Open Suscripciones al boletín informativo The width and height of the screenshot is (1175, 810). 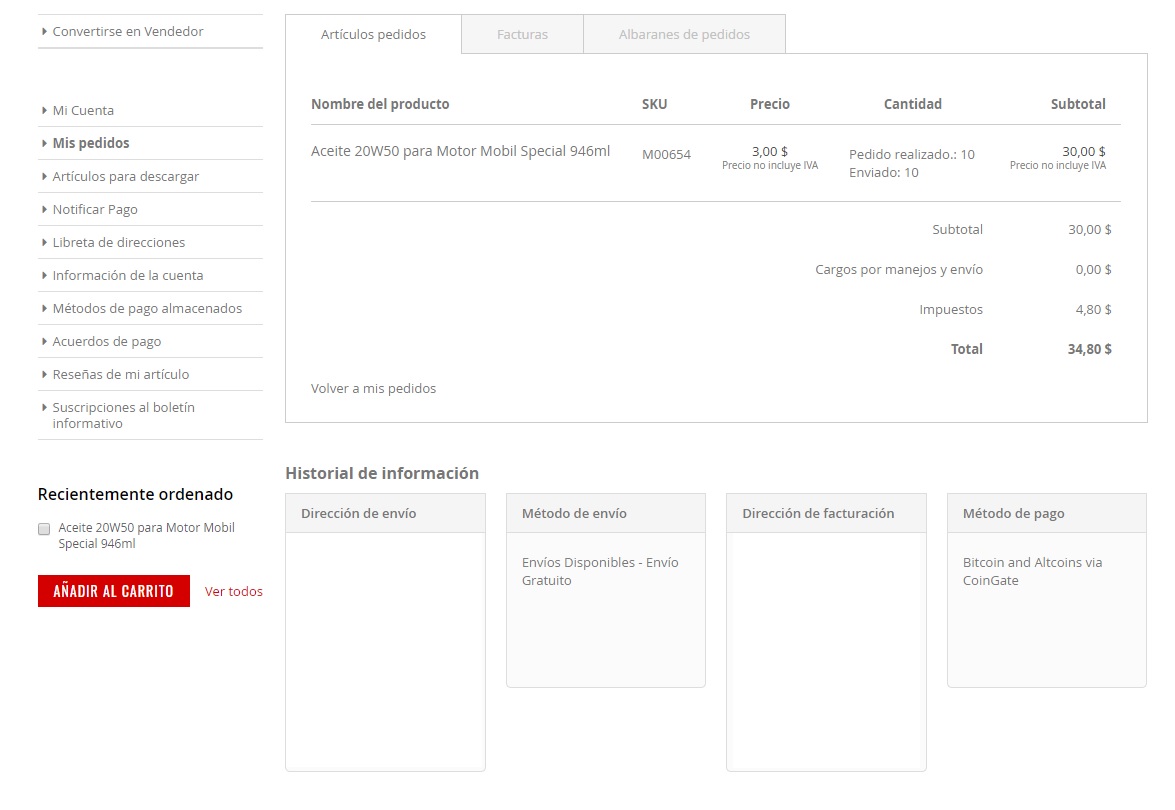pyautogui.click(x=123, y=415)
